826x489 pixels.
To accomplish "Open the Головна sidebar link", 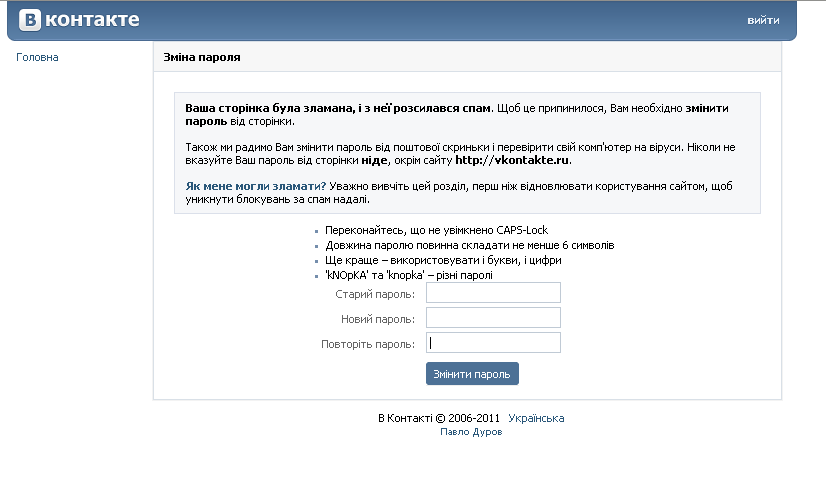I will (x=37, y=57).
